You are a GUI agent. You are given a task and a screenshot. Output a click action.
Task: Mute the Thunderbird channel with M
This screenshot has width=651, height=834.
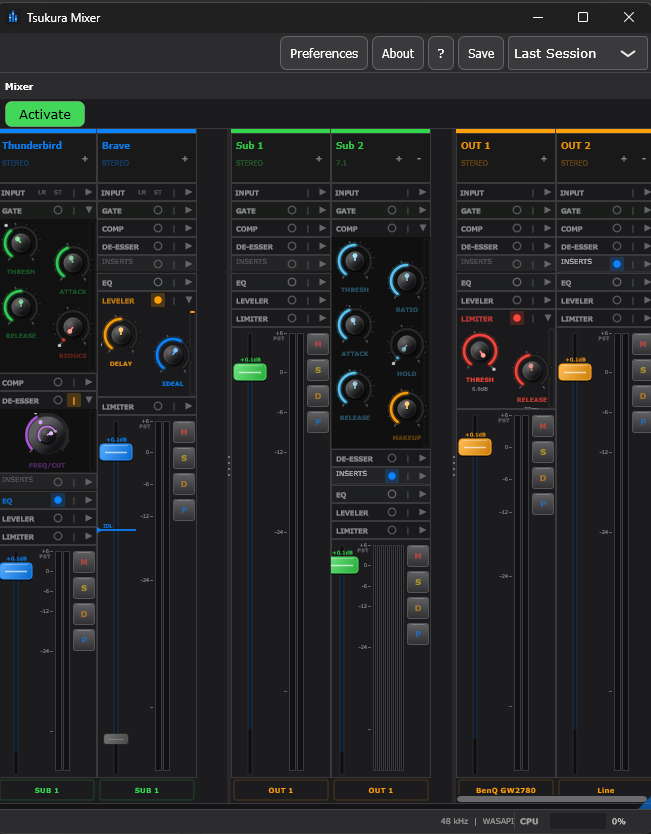point(84,562)
